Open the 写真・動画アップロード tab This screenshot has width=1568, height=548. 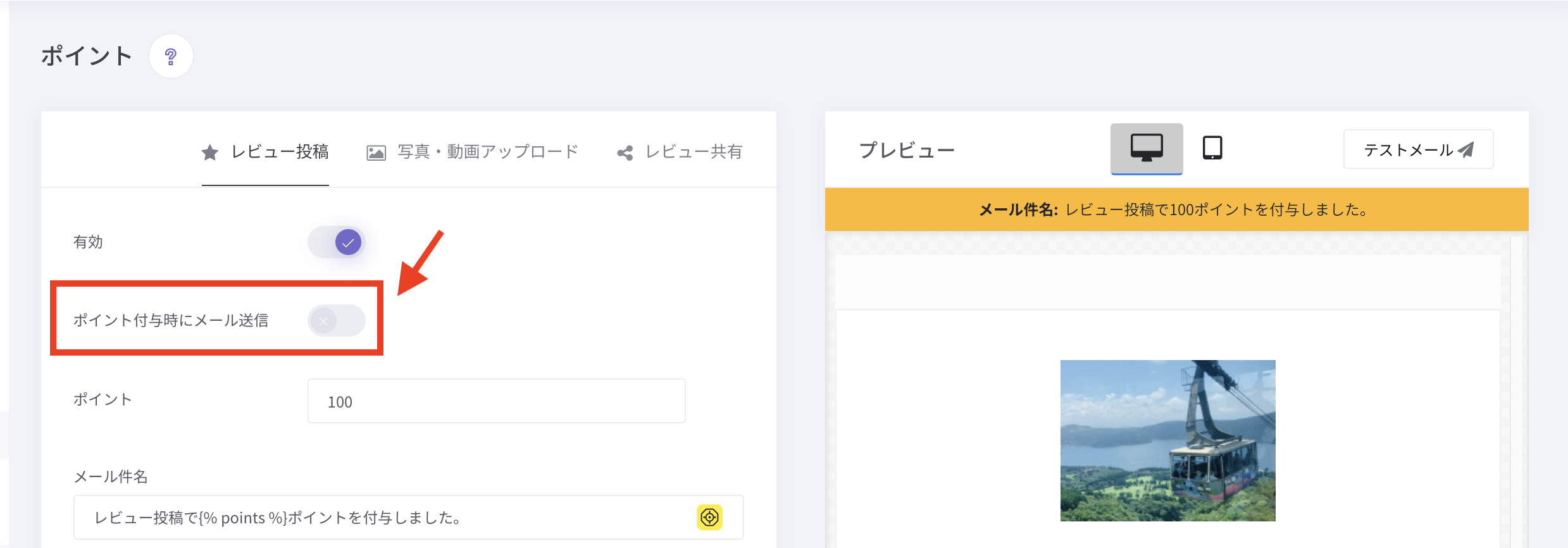(488, 152)
